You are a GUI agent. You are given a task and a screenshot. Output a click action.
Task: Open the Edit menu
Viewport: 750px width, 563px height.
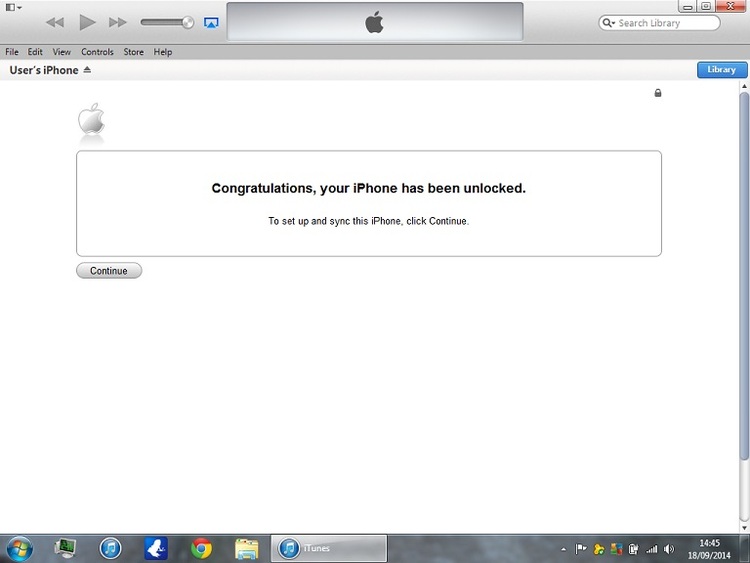click(35, 52)
